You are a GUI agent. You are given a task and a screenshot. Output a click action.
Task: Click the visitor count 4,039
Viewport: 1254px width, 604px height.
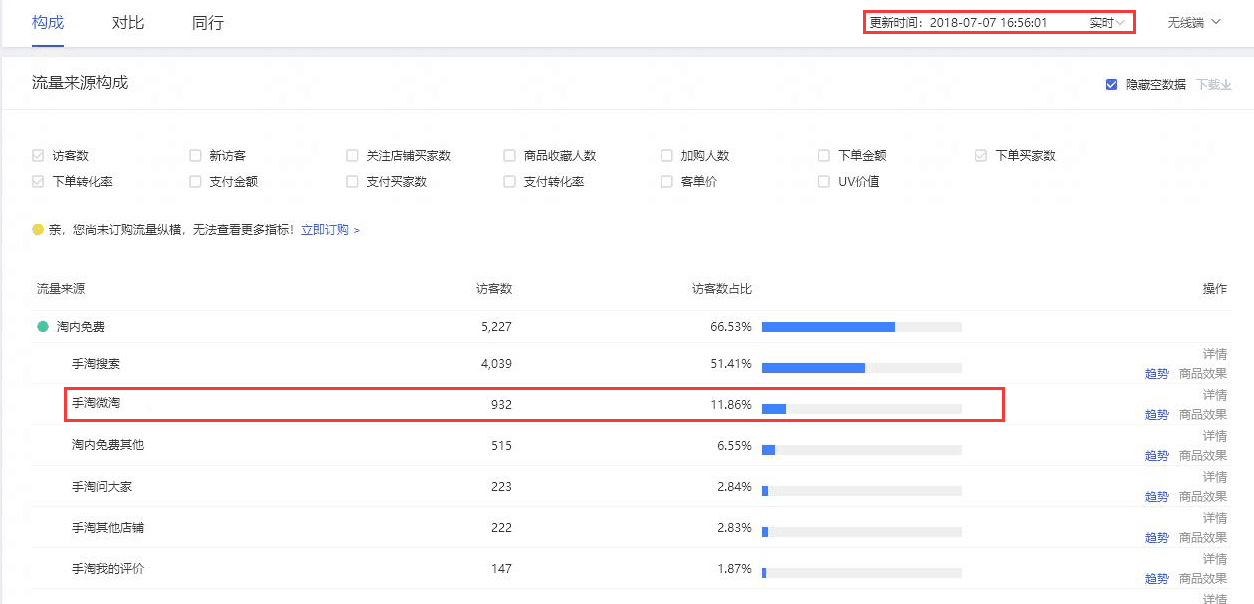coord(496,363)
